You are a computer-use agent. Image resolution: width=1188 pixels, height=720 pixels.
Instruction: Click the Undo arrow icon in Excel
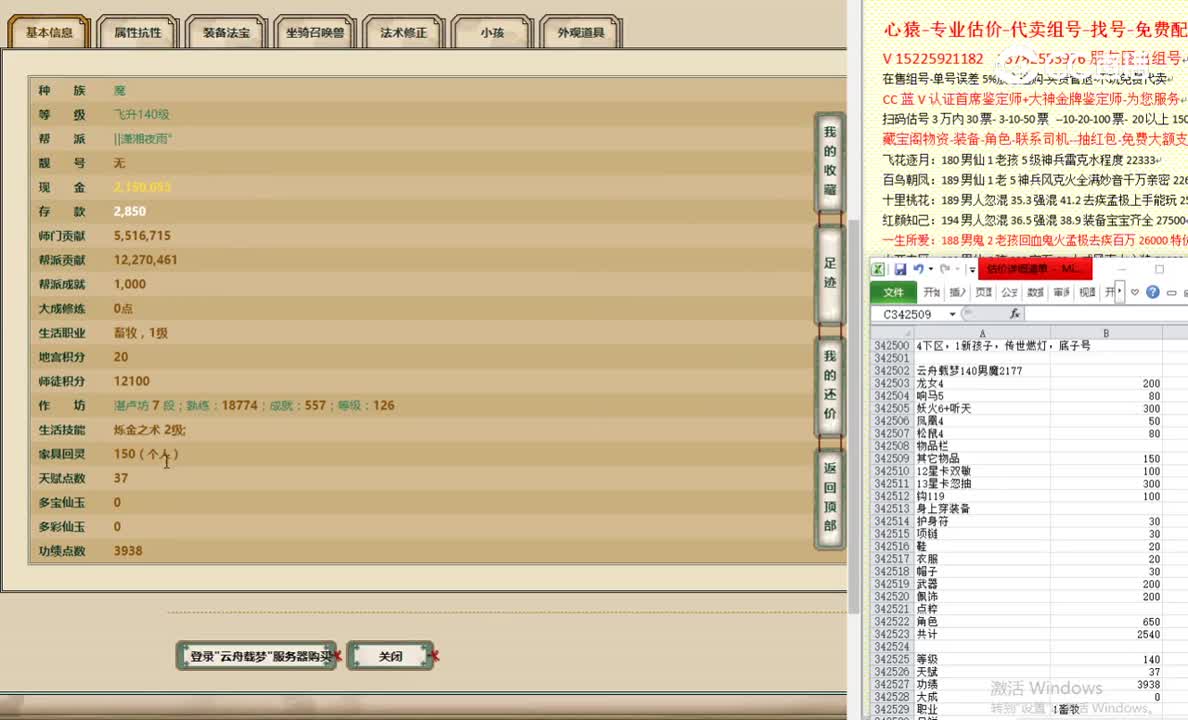click(919, 268)
